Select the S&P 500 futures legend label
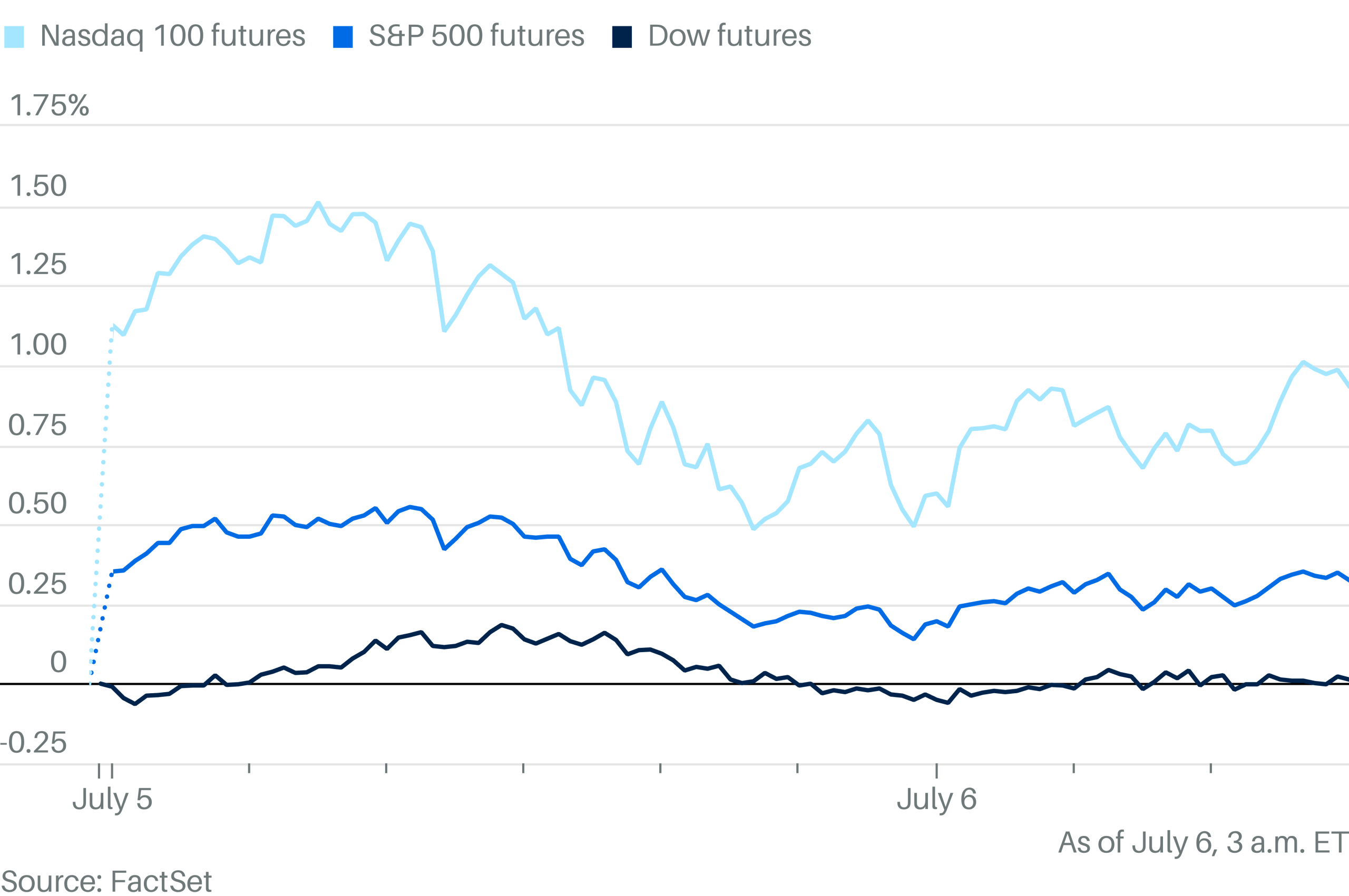Screen dimensions: 1349x896 pos(477,36)
